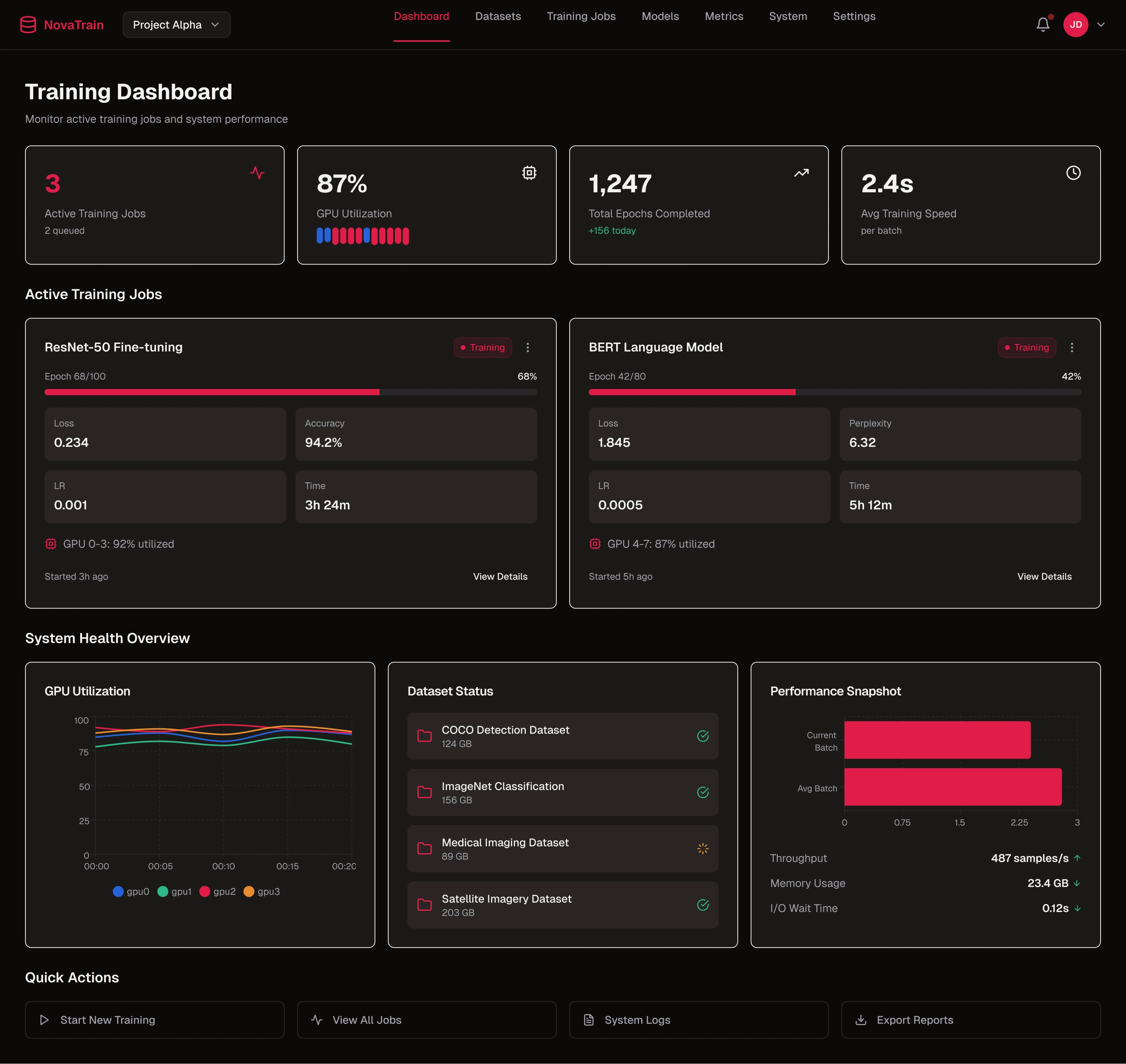Click the ResNet-50 epoch progress bar
The image size is (1126, 1064).
[290, 392]
